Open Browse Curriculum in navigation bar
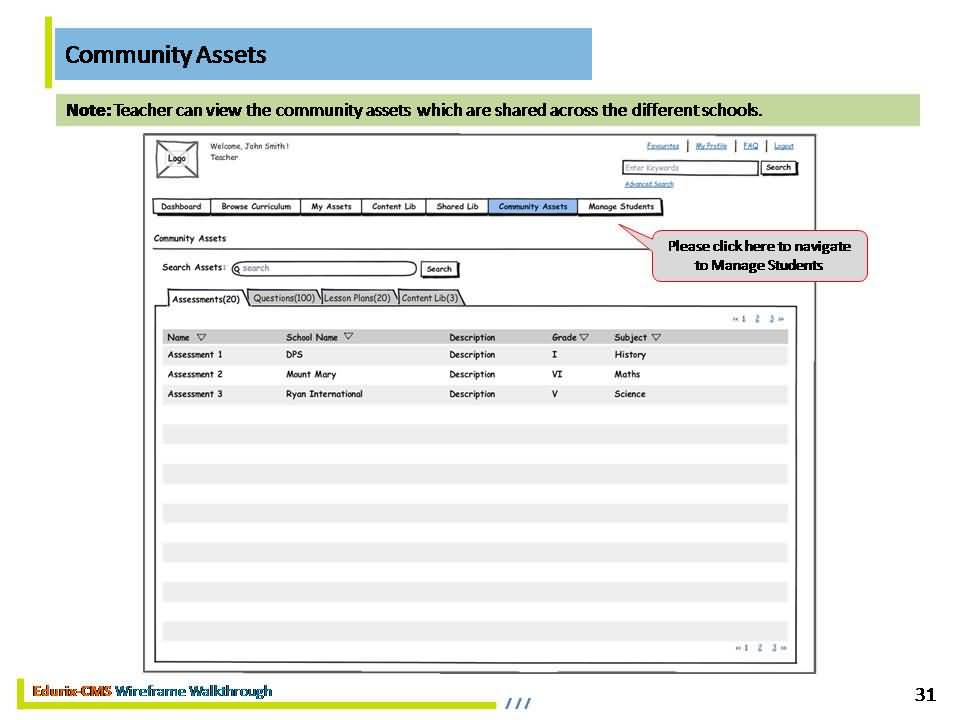 pos(256,207)
